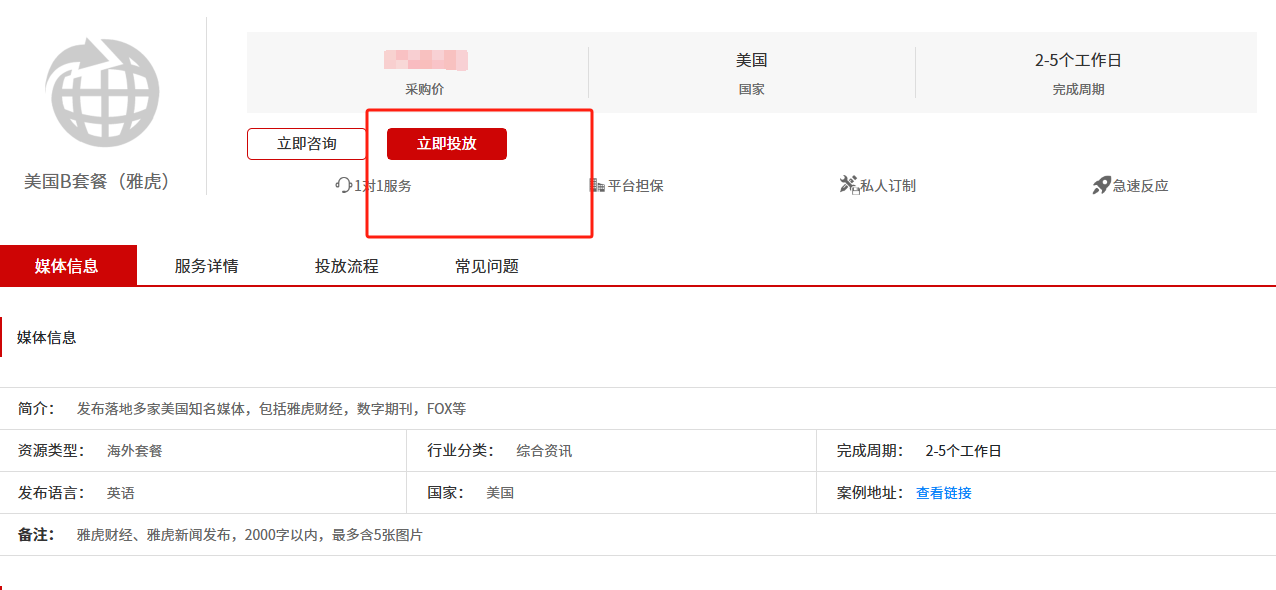The height and width of the screenshot is (590, 1276).
Task: Switch to the 媒体信息 tab
Action: [x=67, y=266]
